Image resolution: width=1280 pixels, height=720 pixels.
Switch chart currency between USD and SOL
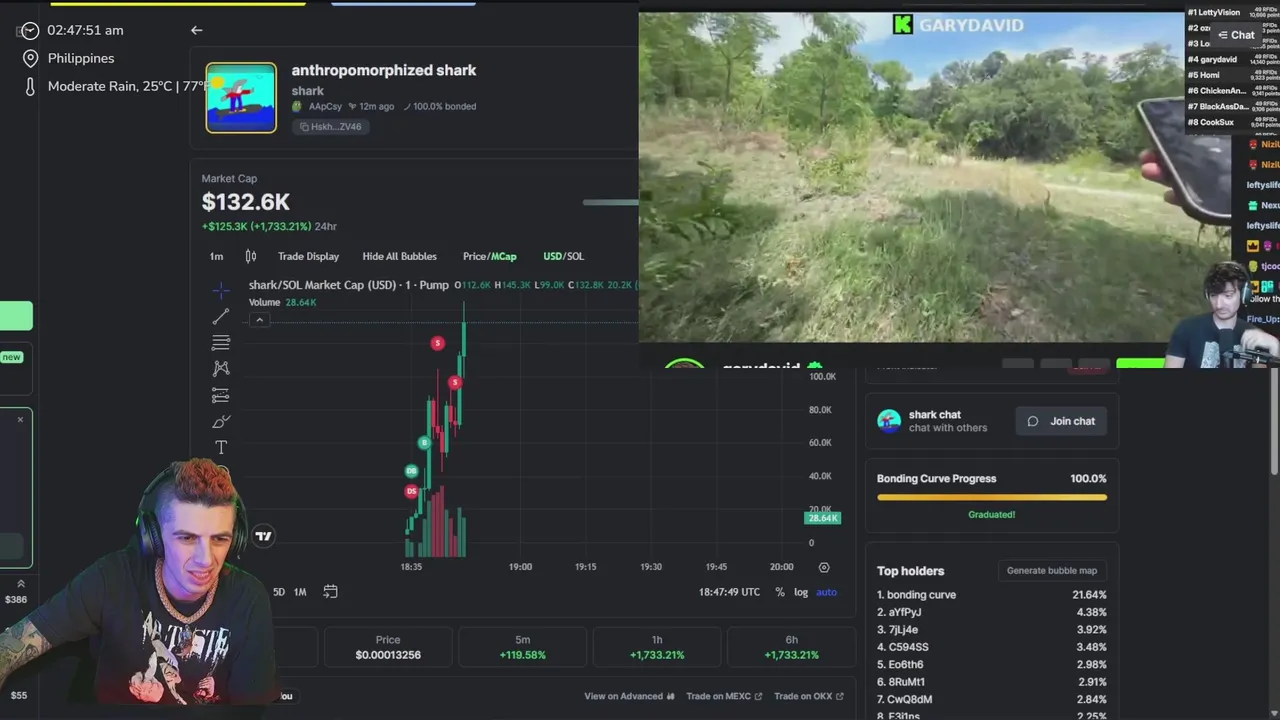tap(563, 256)
